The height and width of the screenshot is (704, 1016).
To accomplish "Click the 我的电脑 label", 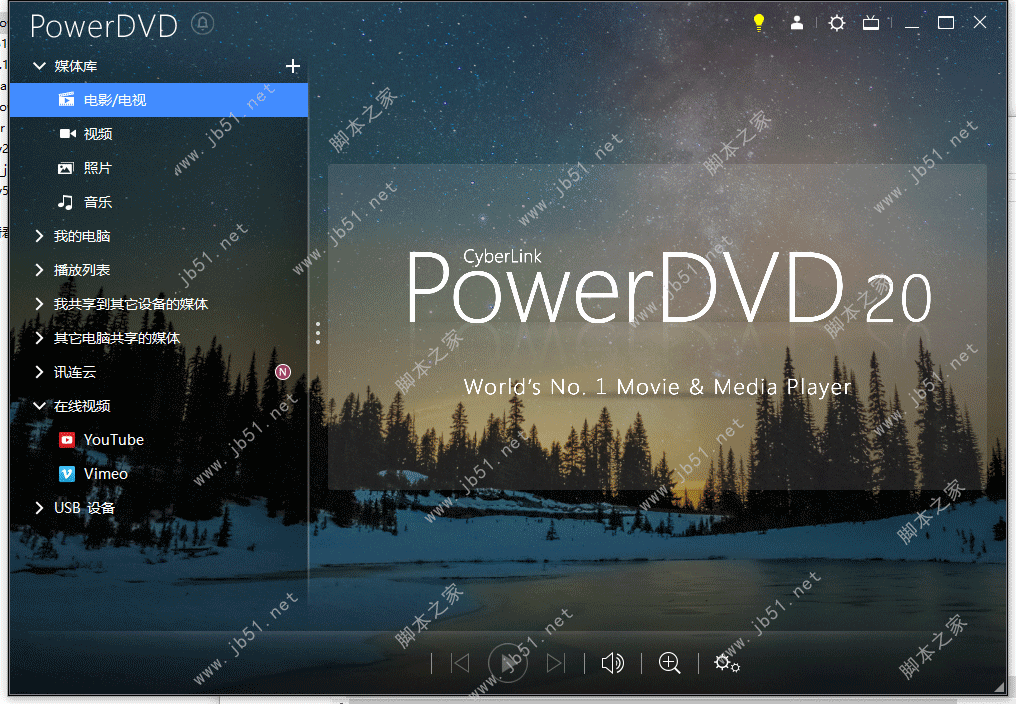I will pyautogui.click(x=82, y=236).
